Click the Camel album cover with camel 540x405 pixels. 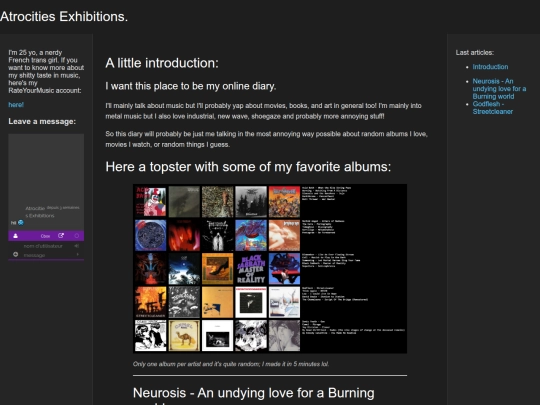click(184, 336)
